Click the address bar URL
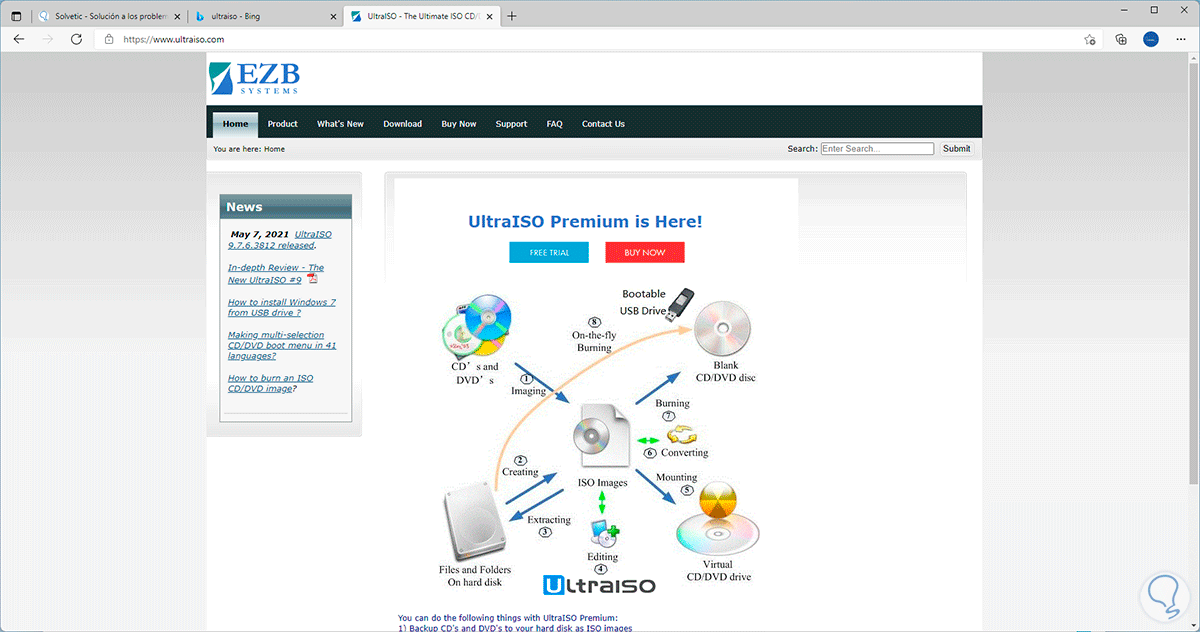Viewport: 1200px width, 632px height. pos(173,39)
